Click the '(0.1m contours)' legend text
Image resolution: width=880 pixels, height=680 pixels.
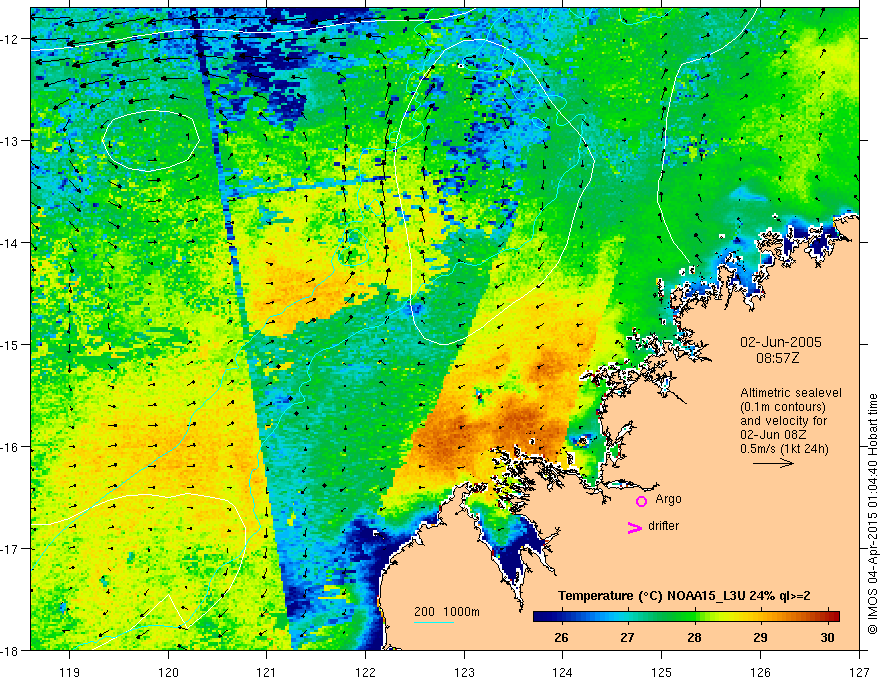[783, 407]
